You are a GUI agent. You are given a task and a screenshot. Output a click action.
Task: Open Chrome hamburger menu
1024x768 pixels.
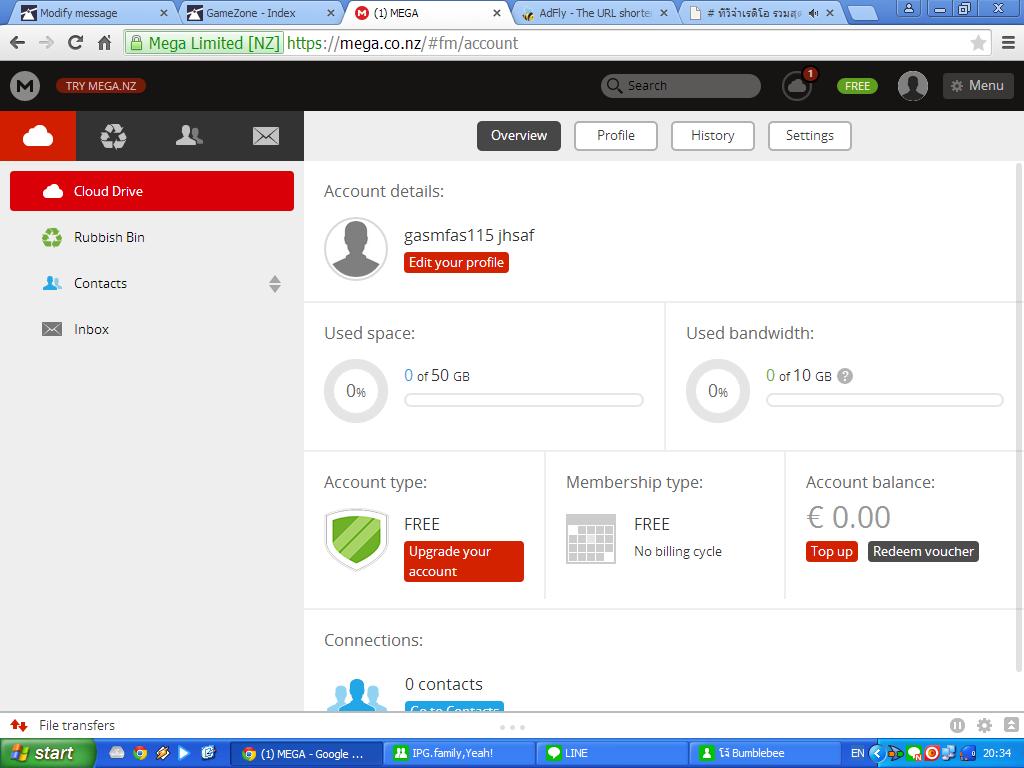(x=1008, y=43)
